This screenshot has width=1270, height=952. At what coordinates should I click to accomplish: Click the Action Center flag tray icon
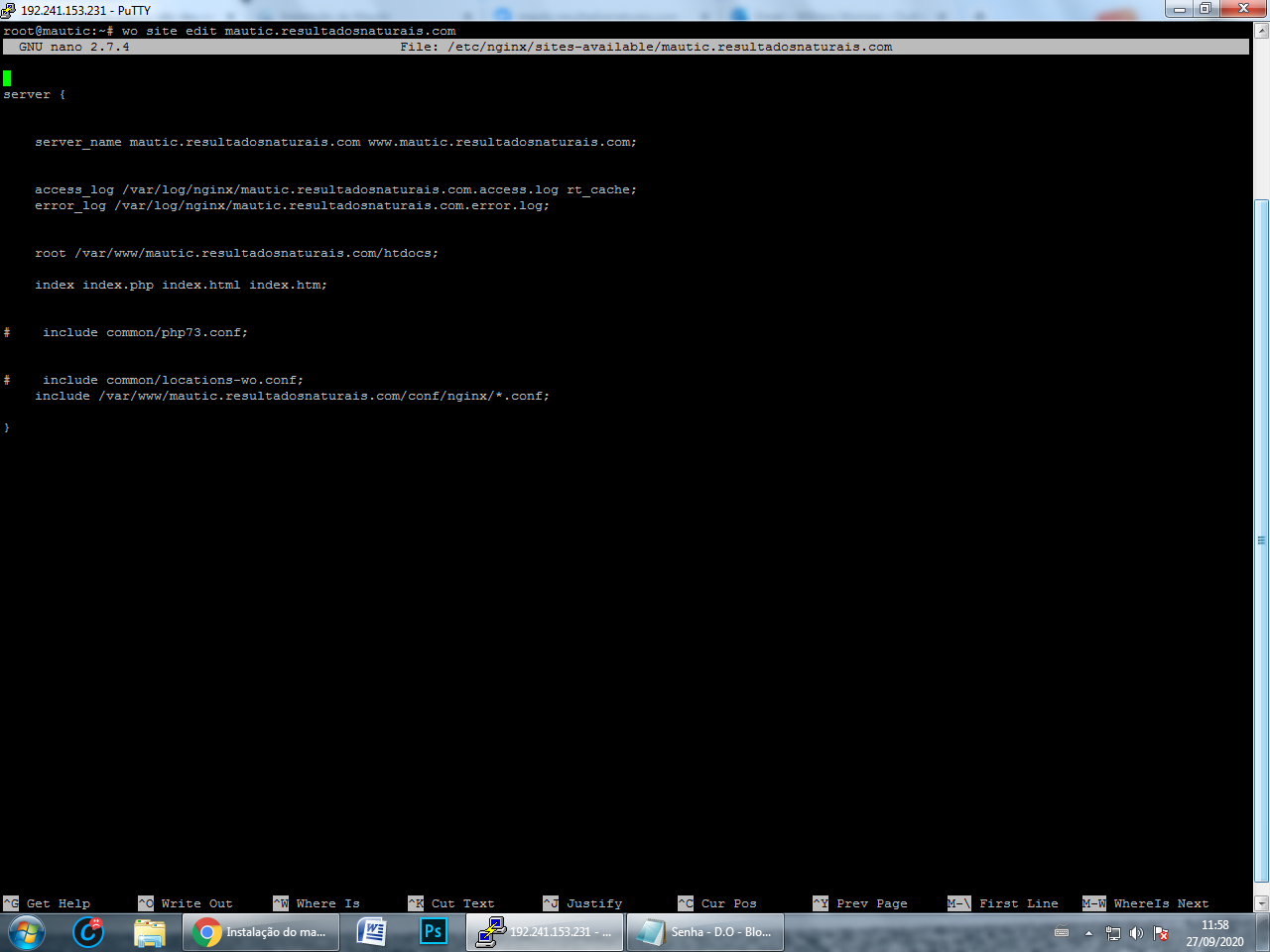point(1161,933)
